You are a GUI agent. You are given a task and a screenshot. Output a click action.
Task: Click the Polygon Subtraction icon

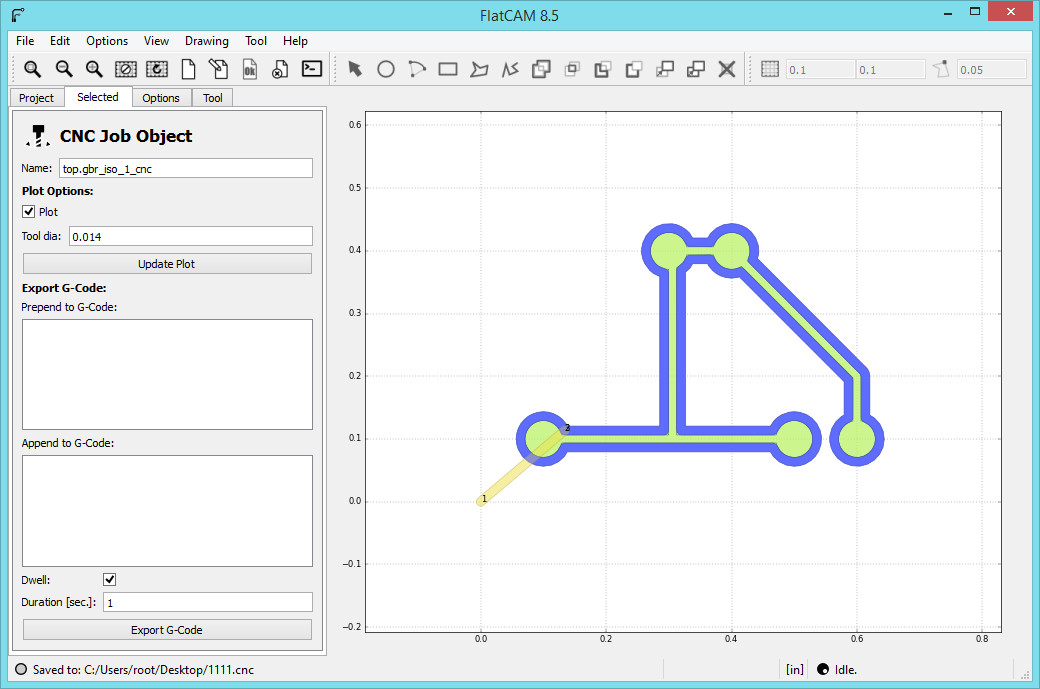tap(602, 69)
